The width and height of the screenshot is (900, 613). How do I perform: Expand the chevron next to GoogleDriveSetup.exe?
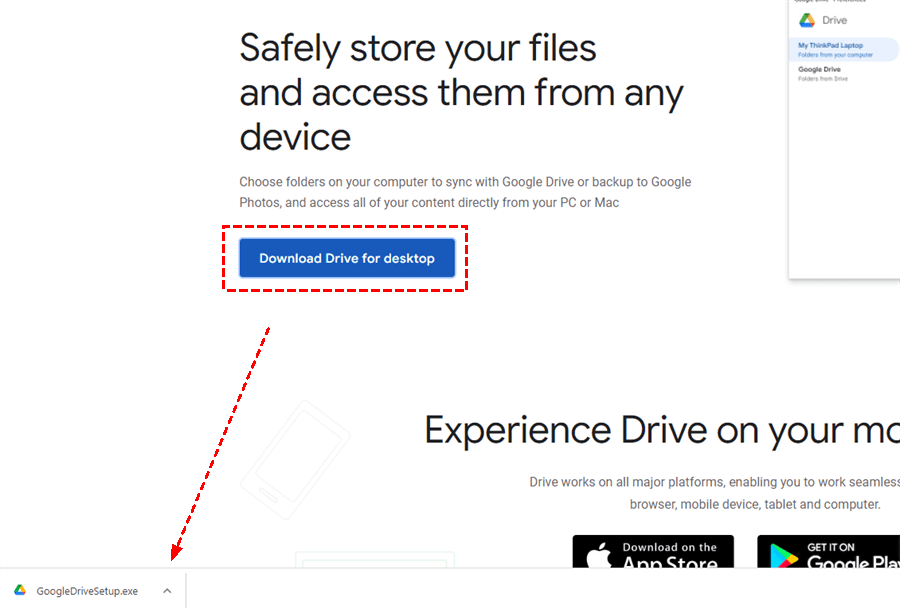click(x=167, y=591)
